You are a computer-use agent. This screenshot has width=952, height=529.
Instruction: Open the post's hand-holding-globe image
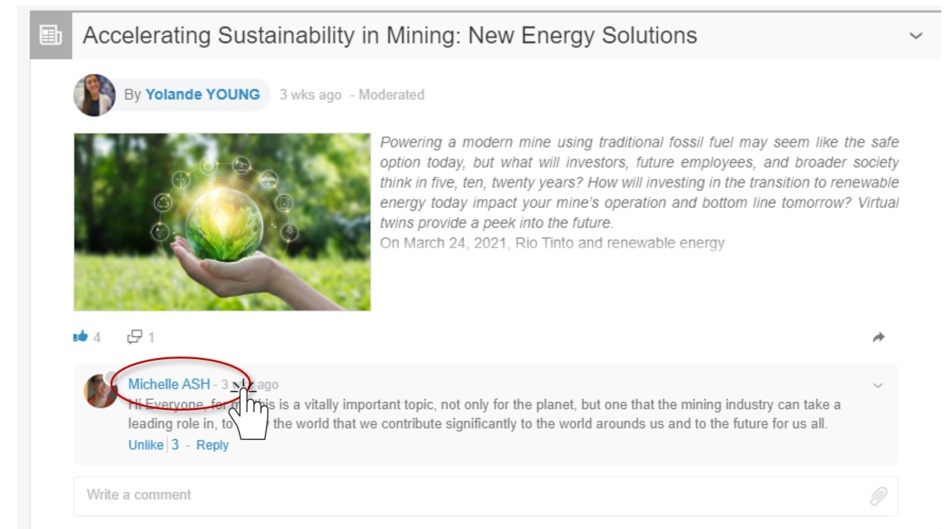click(222, 222)
